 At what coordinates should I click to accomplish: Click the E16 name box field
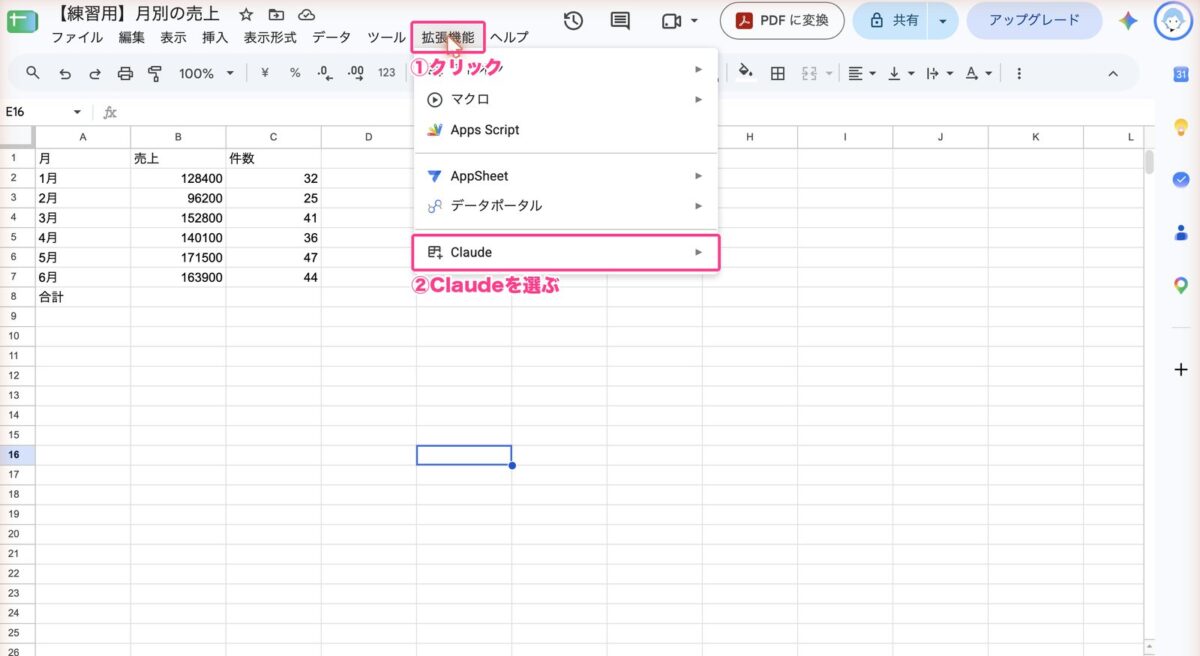click(x=37, y=112)
